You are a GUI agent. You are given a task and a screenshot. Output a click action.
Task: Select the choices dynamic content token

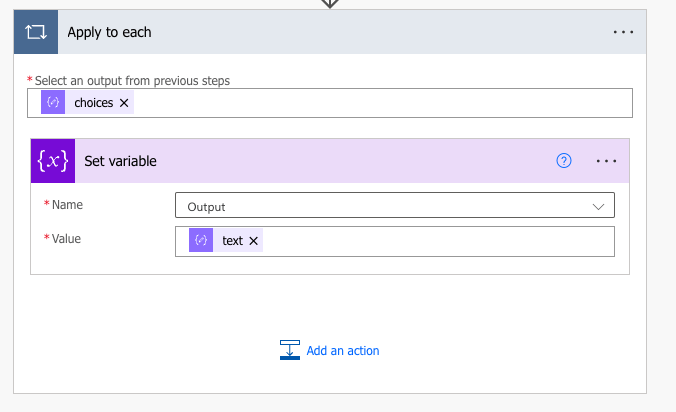[93, 103]
